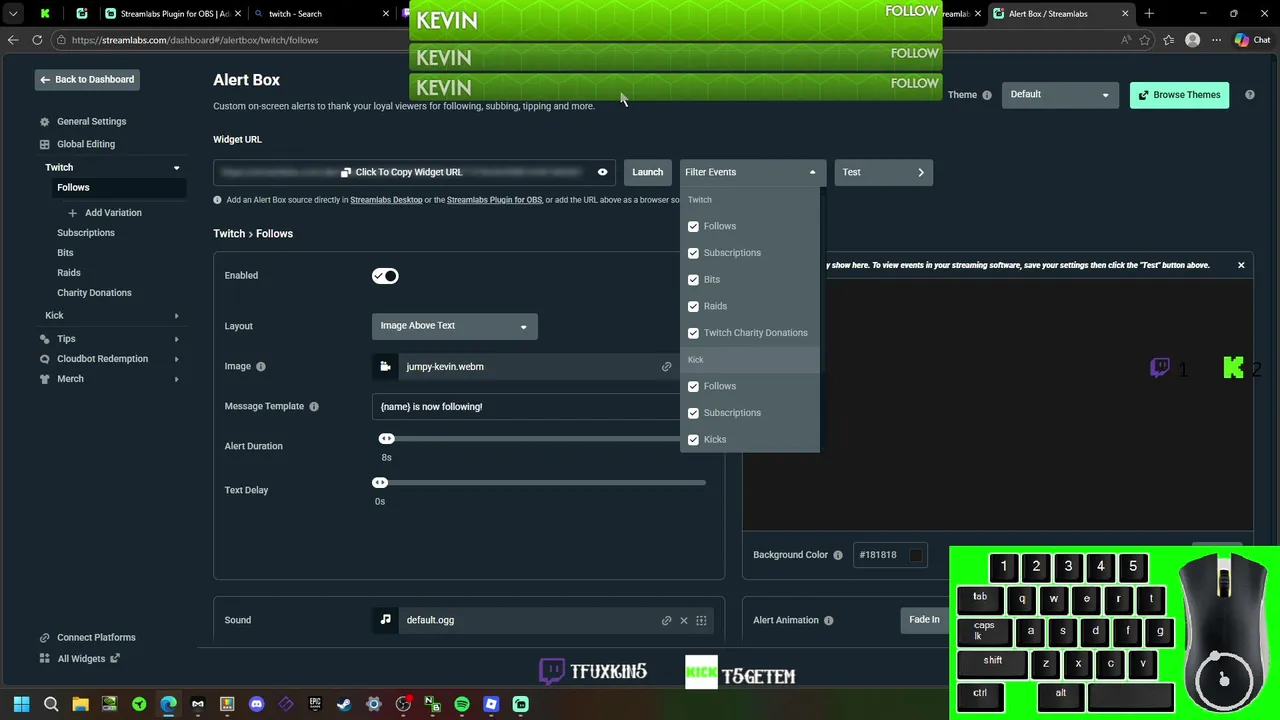Click the Merch icon in sidebar

click(x=44, y=379)
